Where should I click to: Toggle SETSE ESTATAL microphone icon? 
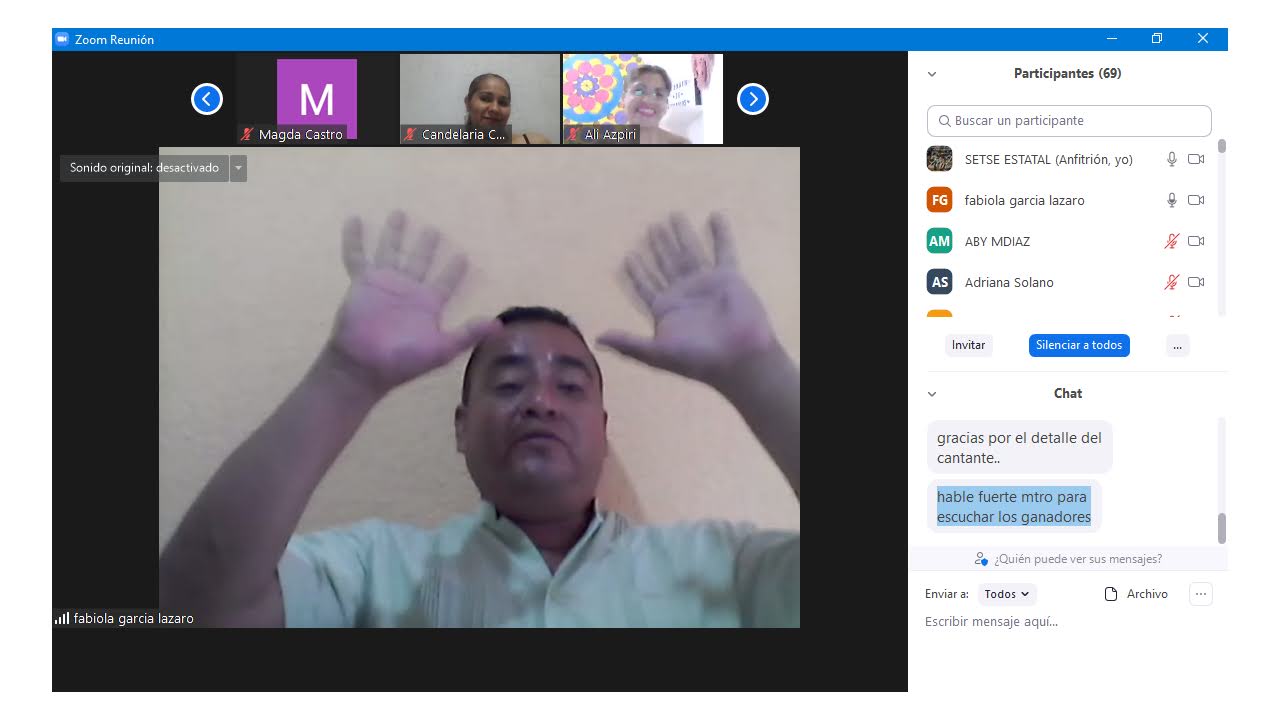(1172, 159)
